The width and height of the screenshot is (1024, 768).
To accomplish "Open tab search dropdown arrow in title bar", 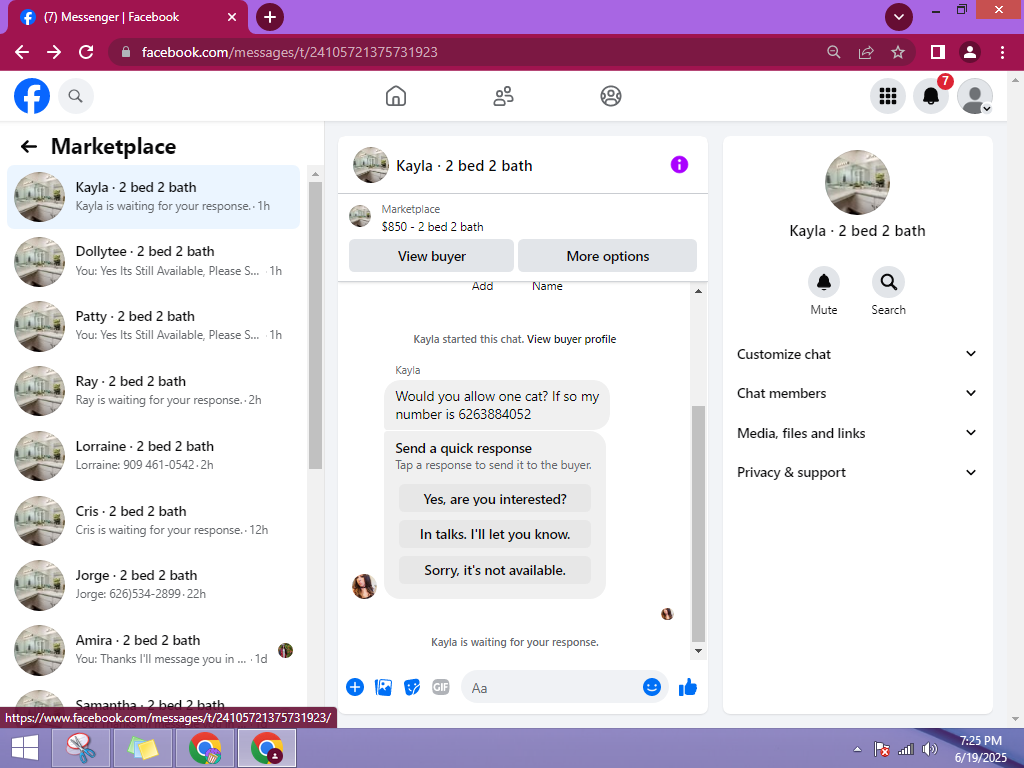I will (899, 17).
